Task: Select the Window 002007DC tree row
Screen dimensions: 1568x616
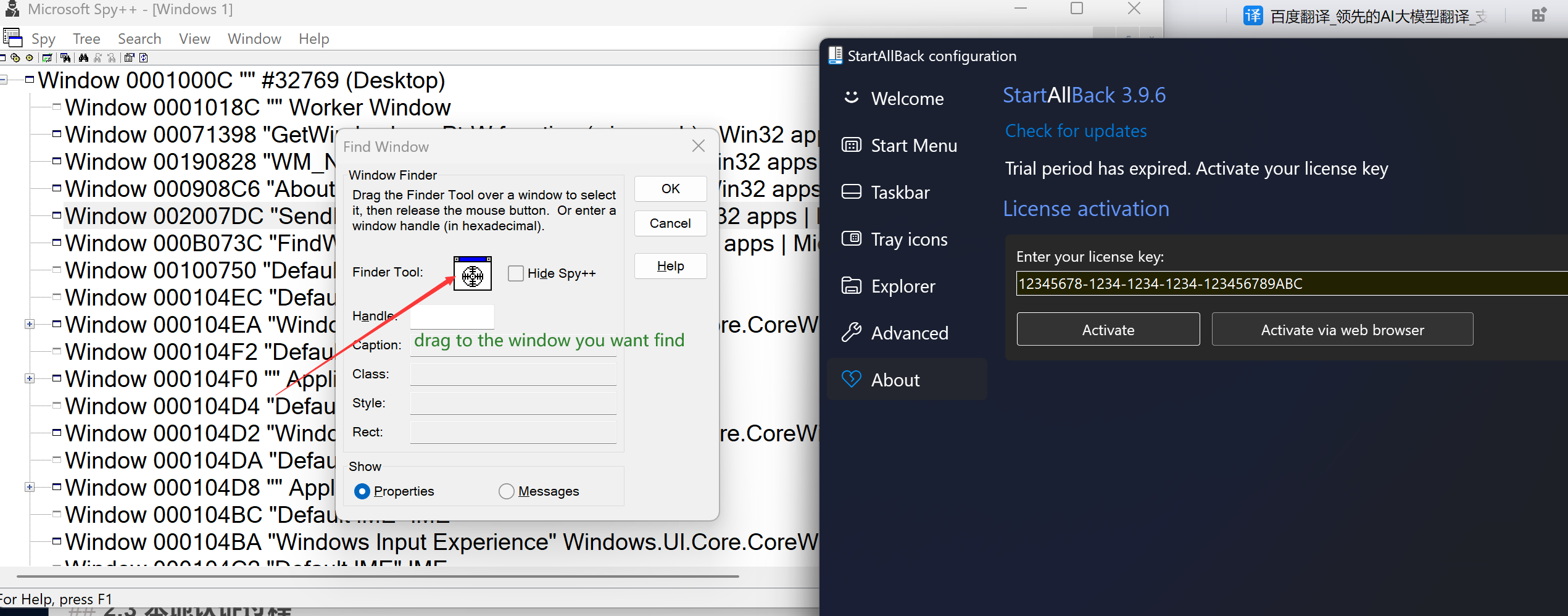Action: (x=201, y=216)
